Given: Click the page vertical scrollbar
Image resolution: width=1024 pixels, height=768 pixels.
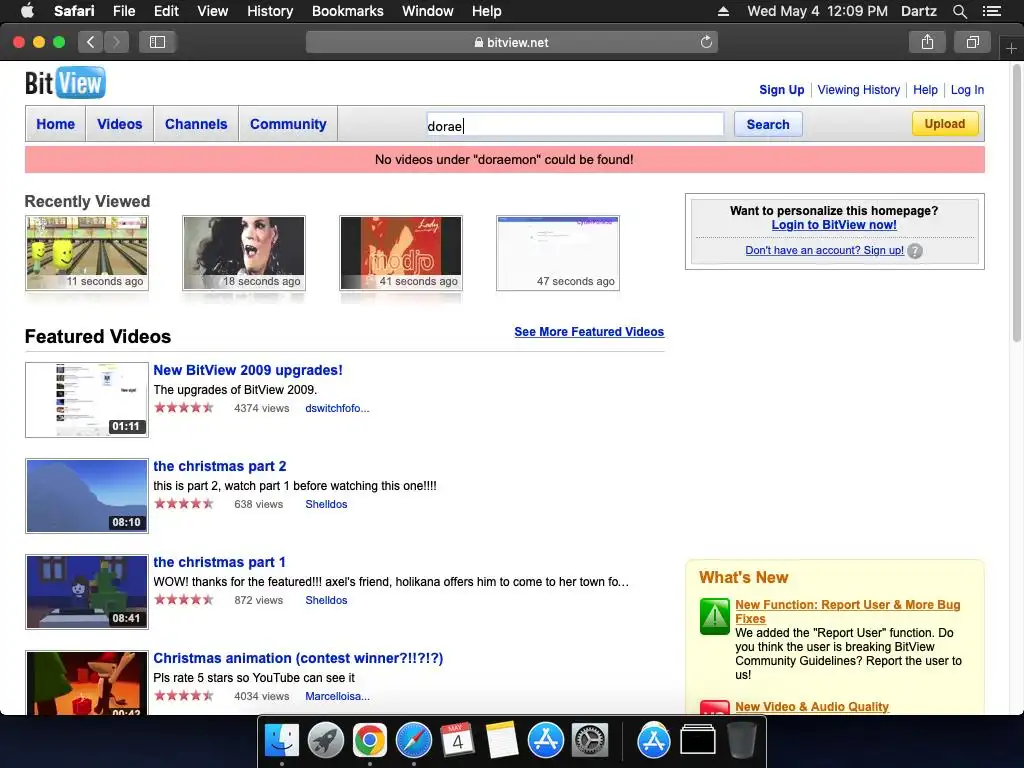Looking at the screenshot, I should coord(1017,202).
